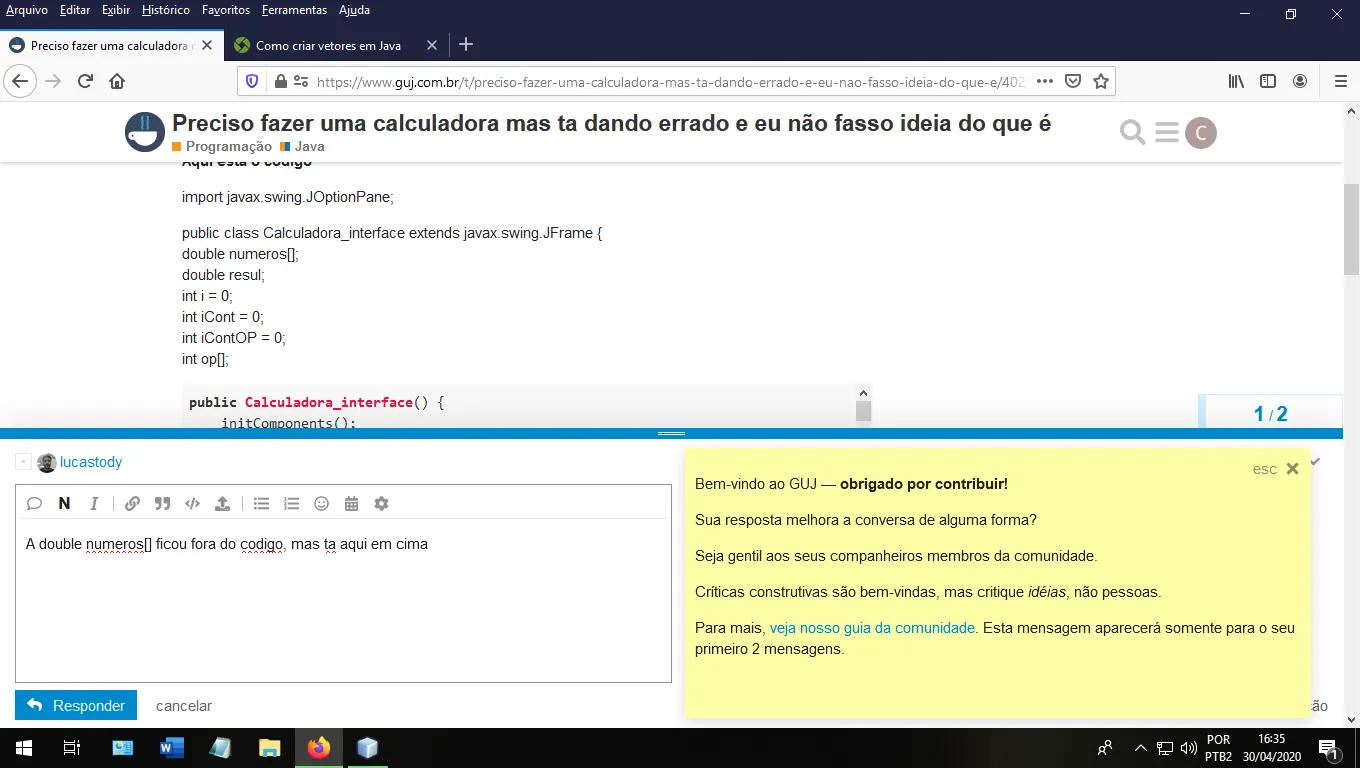
Task: Insert a numbered list in the editor
Action: [291, 504]
